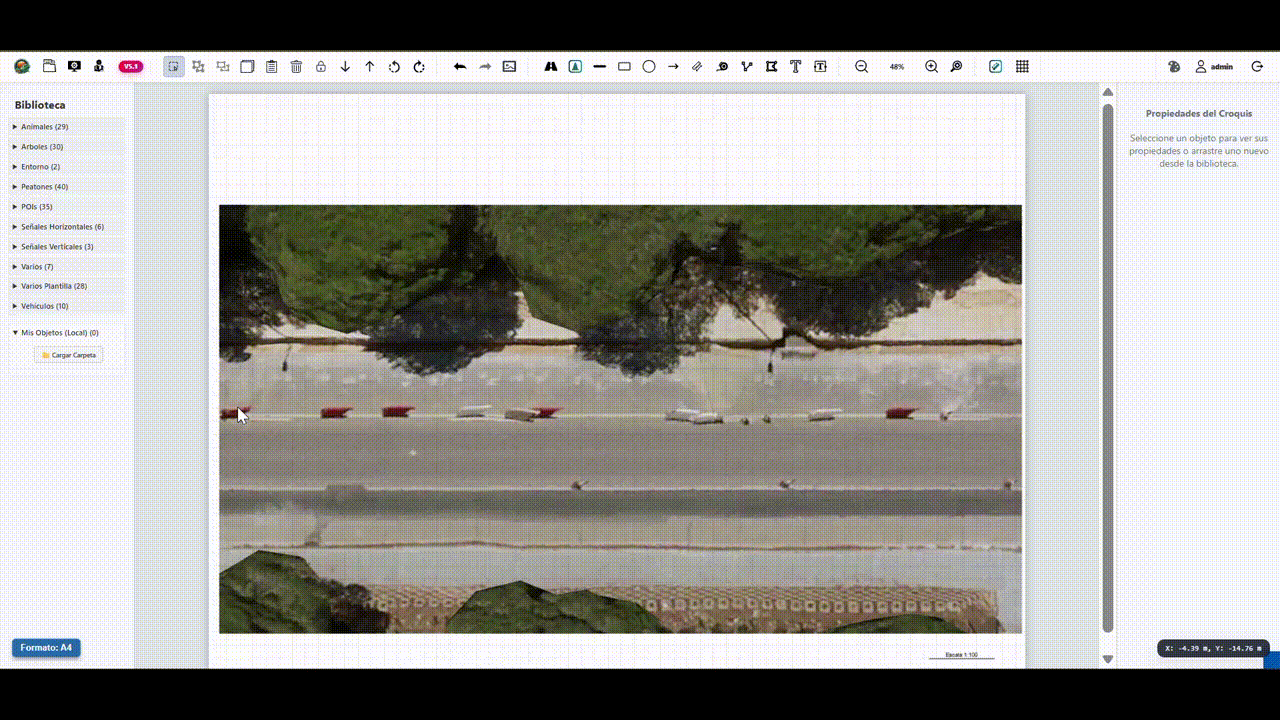Expand the Animales (29) category
The height and width of the screenshot is (720, 1280).
(45, 127)
